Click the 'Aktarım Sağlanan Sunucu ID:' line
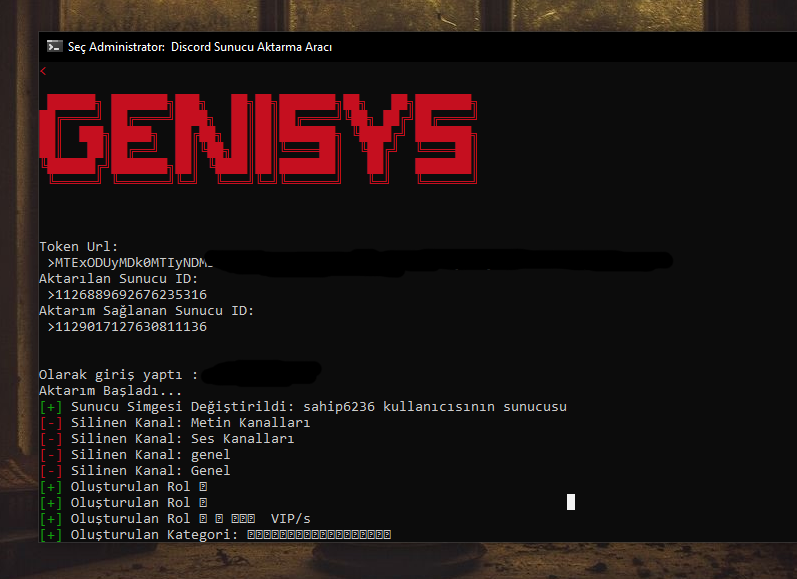Viewport: 797px width, 579px height. coord(146,311)
